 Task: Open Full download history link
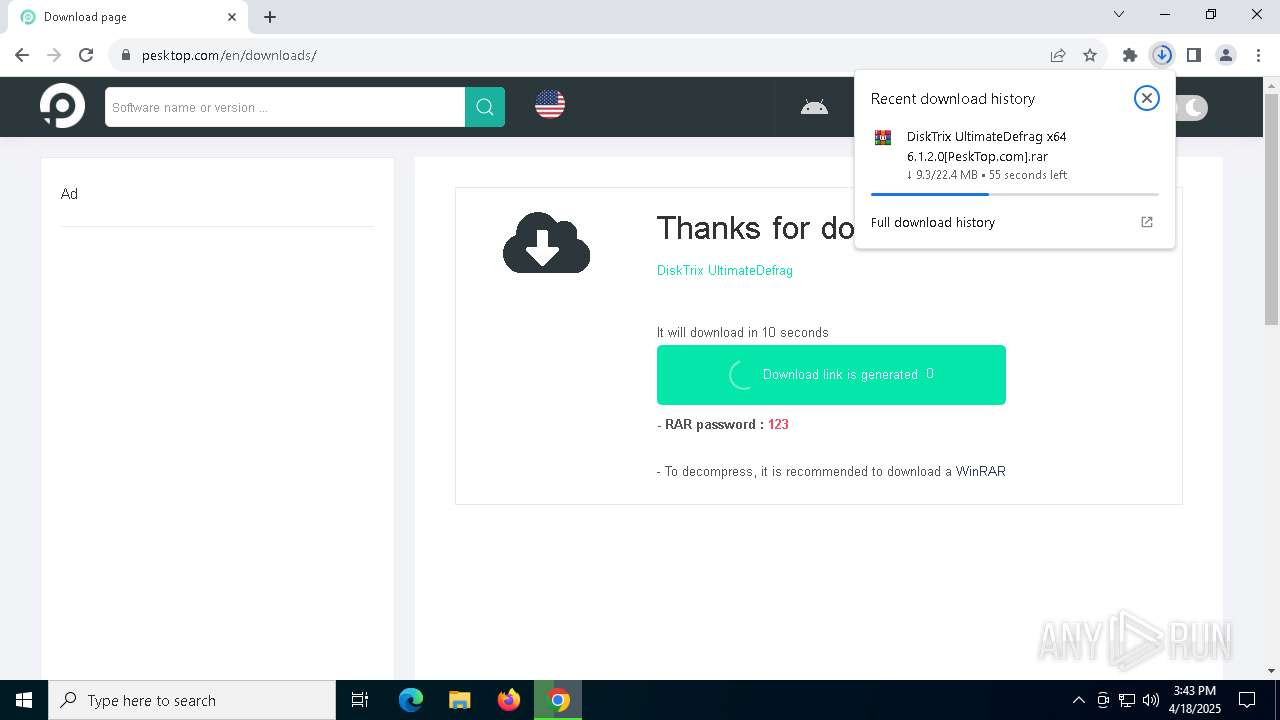pyautogui.click(x=933, y=222)
